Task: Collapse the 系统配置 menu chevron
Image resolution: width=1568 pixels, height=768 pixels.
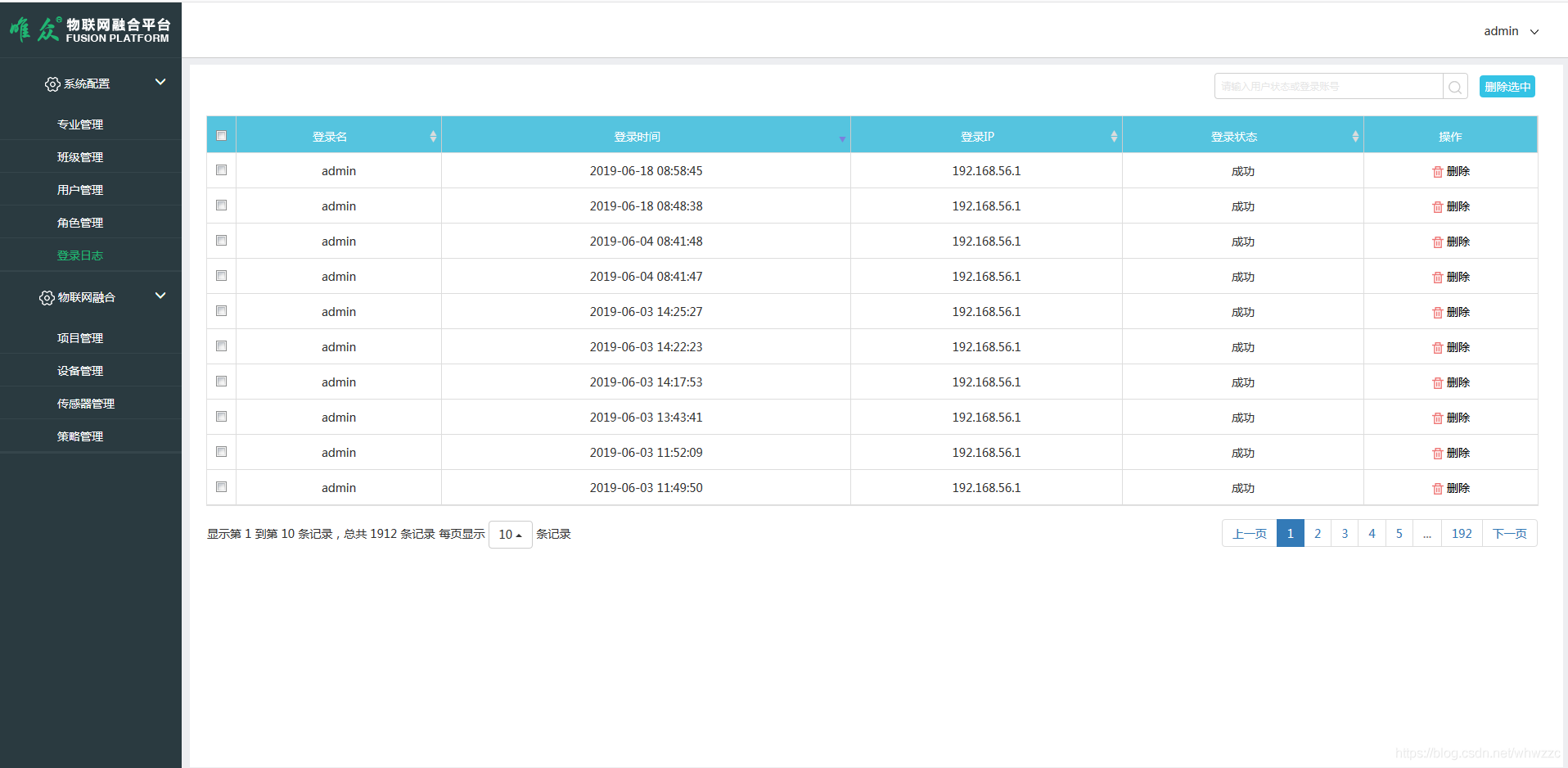Action: (x=160, y=82)
